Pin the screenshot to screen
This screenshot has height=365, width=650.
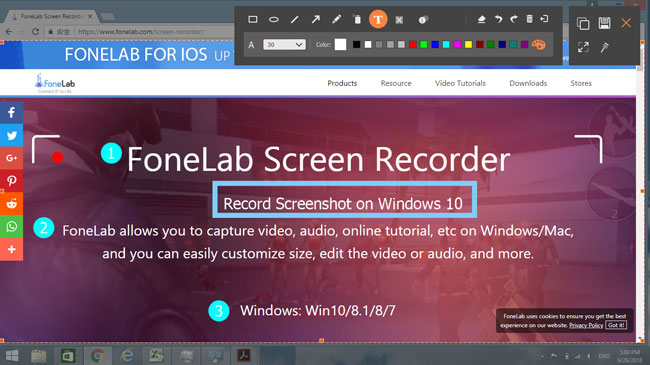tap(604, 47)
